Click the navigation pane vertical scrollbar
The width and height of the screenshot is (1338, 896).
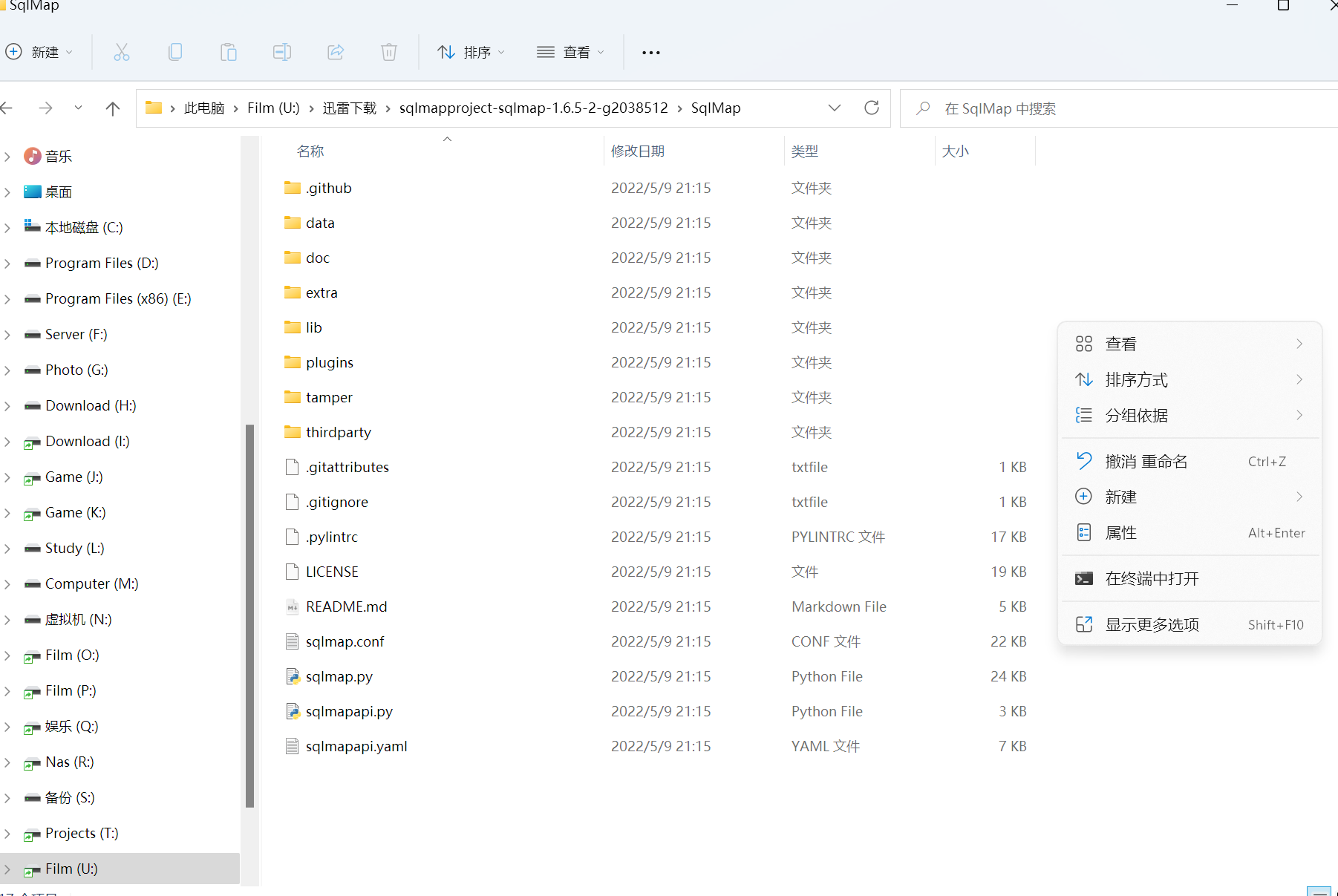point(250,615)
